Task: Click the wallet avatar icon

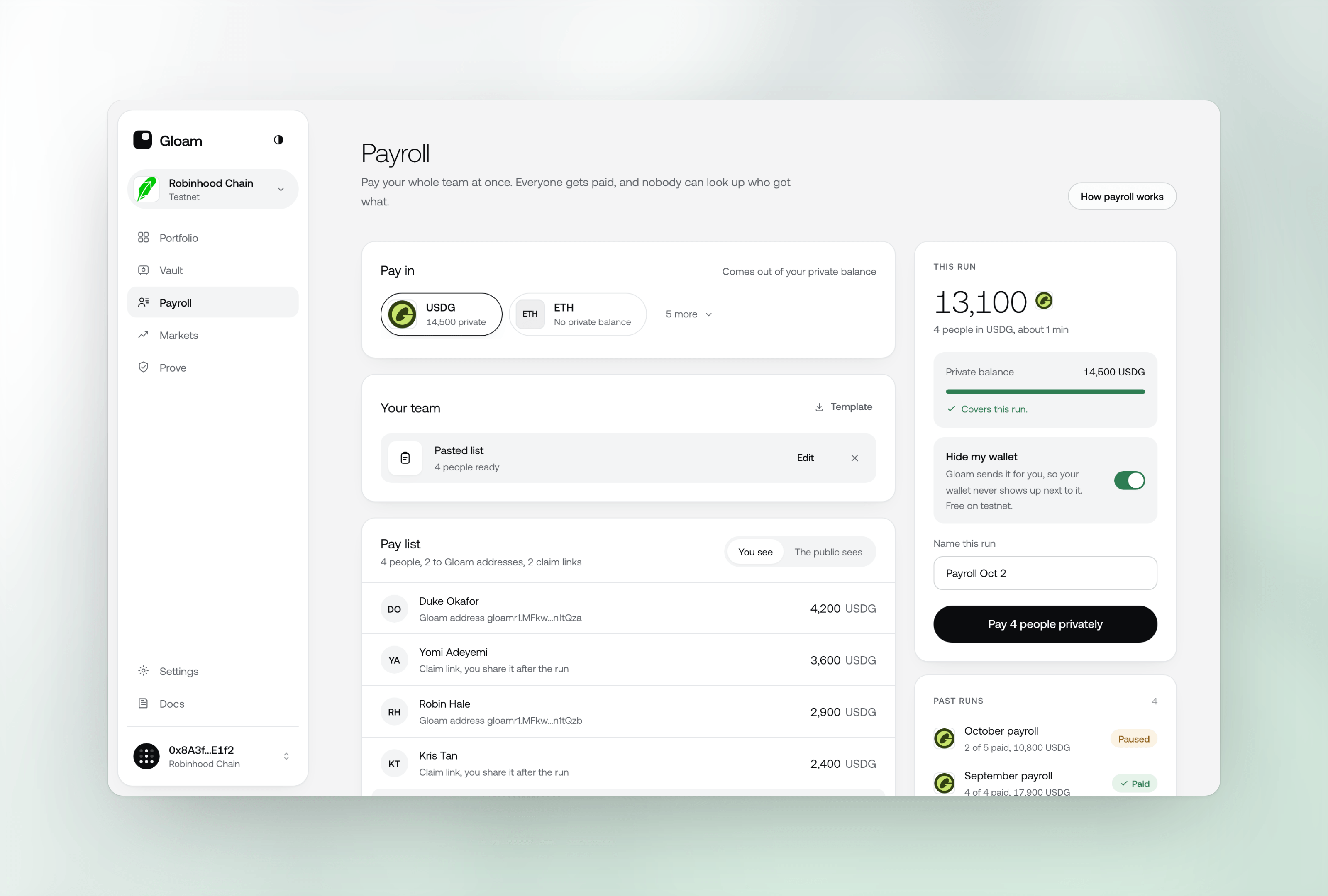Action: (146, 756)
